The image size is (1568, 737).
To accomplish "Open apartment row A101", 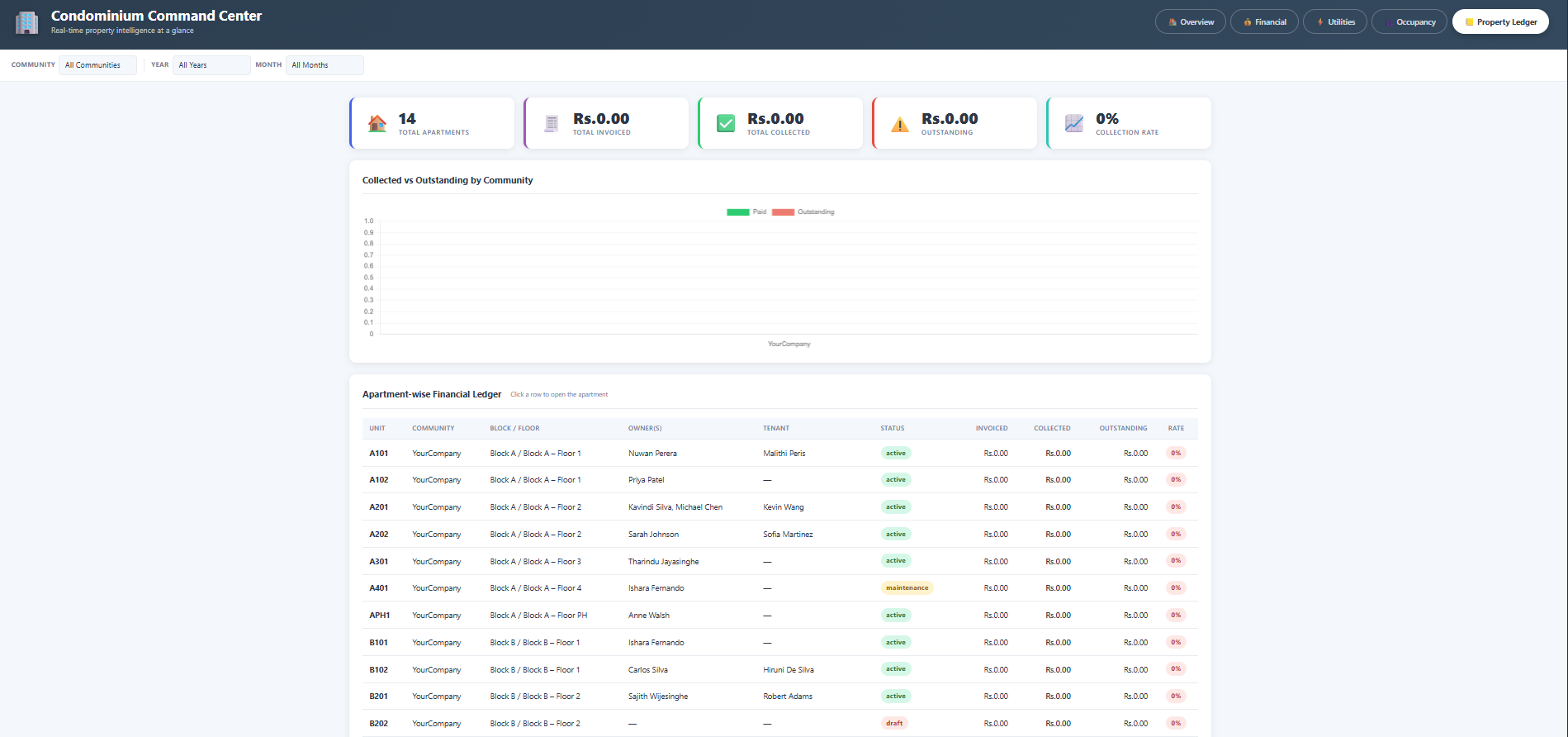I will click(779, 453).
